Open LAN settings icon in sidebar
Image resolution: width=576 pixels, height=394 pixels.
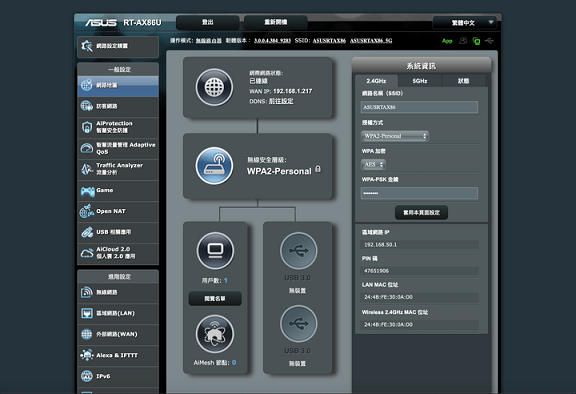tap(87, 313)
